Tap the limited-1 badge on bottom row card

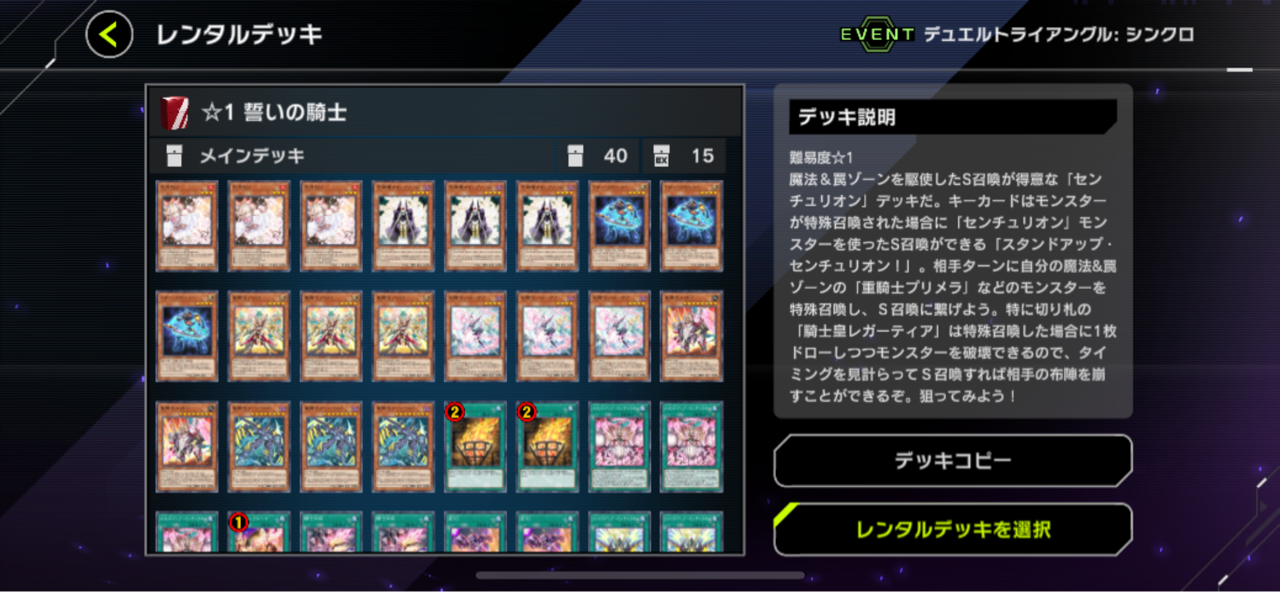[x=238, y=521]
